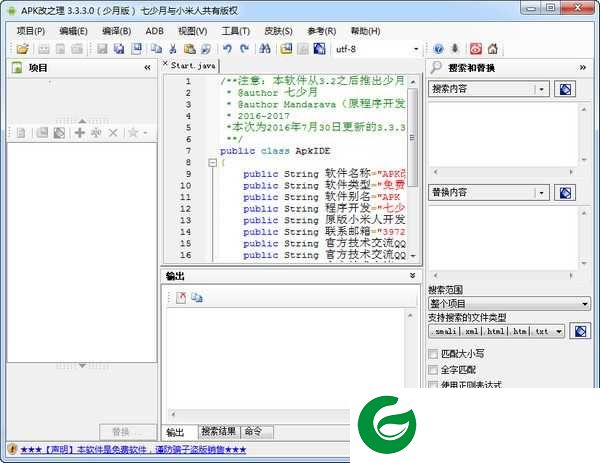The image size is (600, 463).
Task: Open the 替换内容 dropdown arrow
Action: pyautogui.click(x=541, y=192)
